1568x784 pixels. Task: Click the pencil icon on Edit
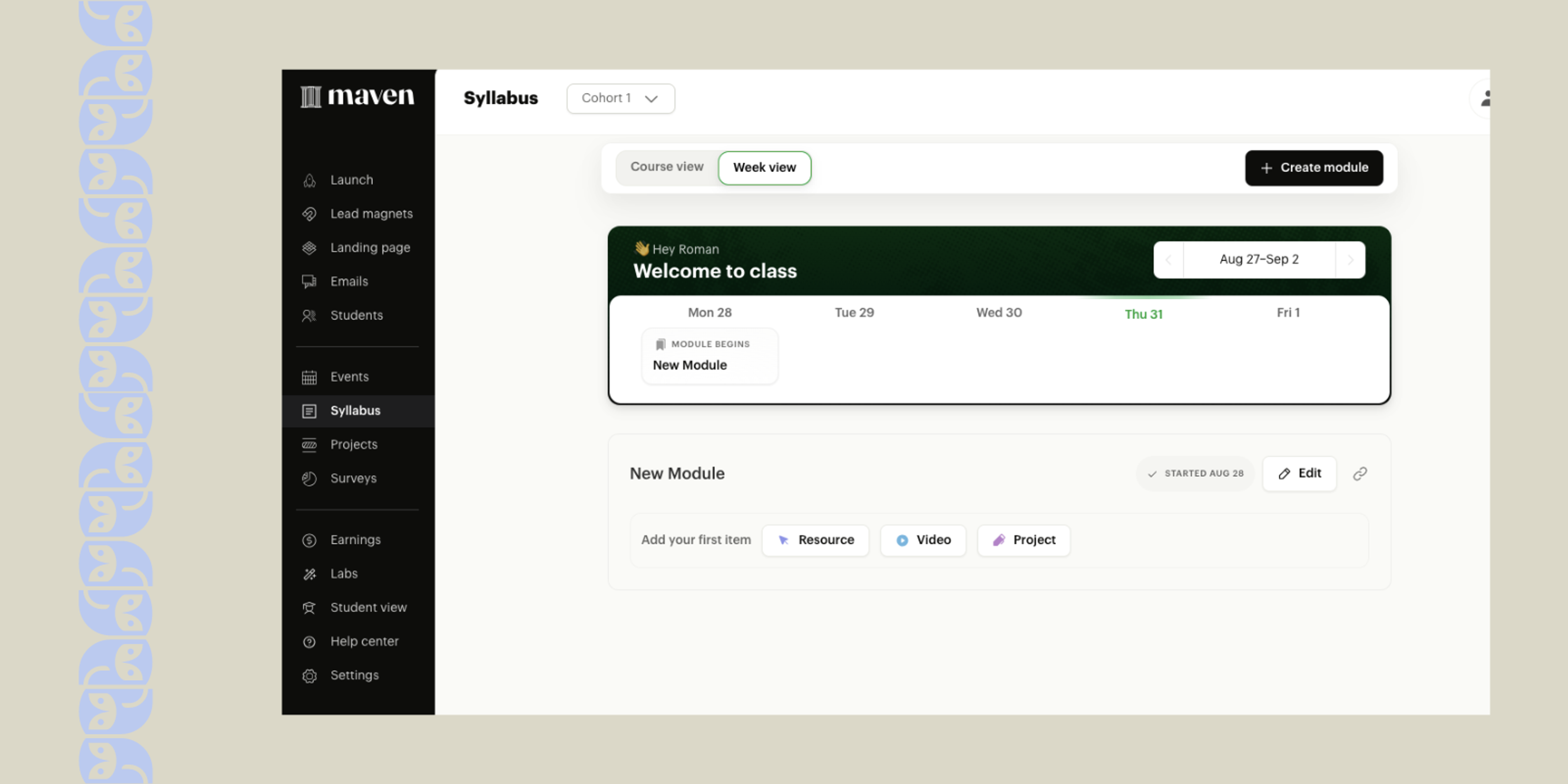tap(1284, 474)
